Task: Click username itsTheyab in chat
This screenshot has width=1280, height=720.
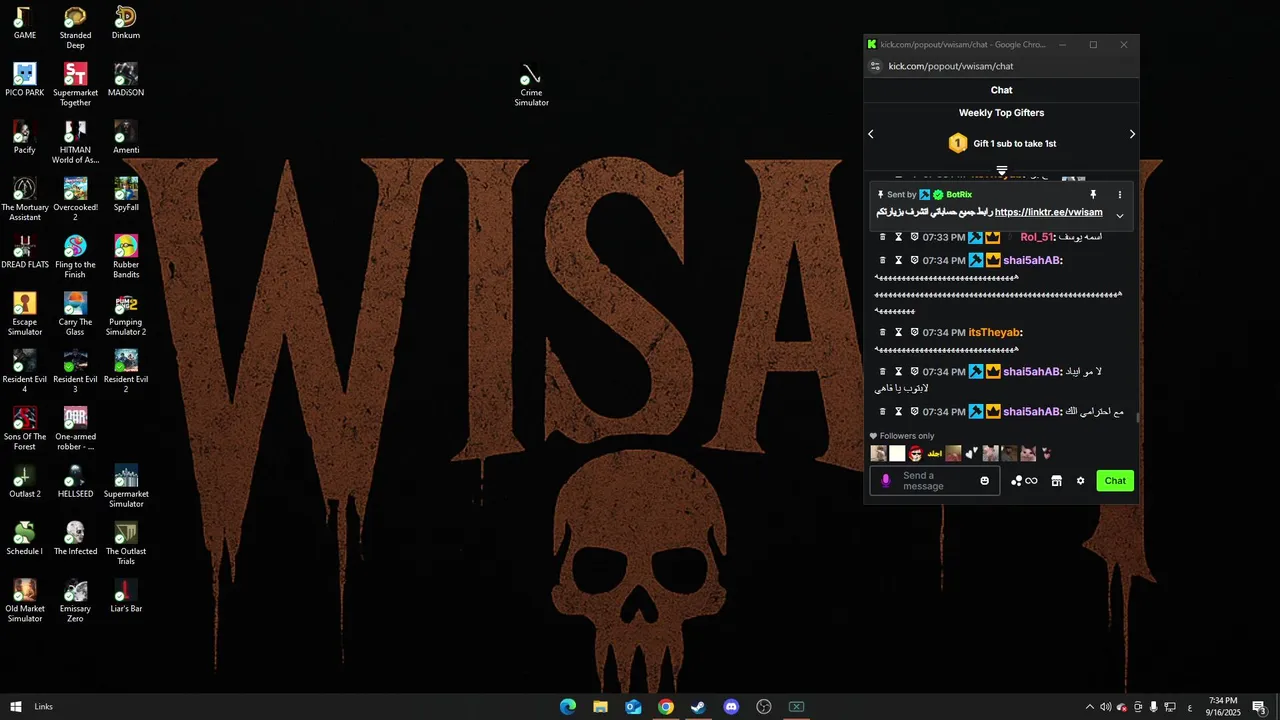Action: coord(995,332)
